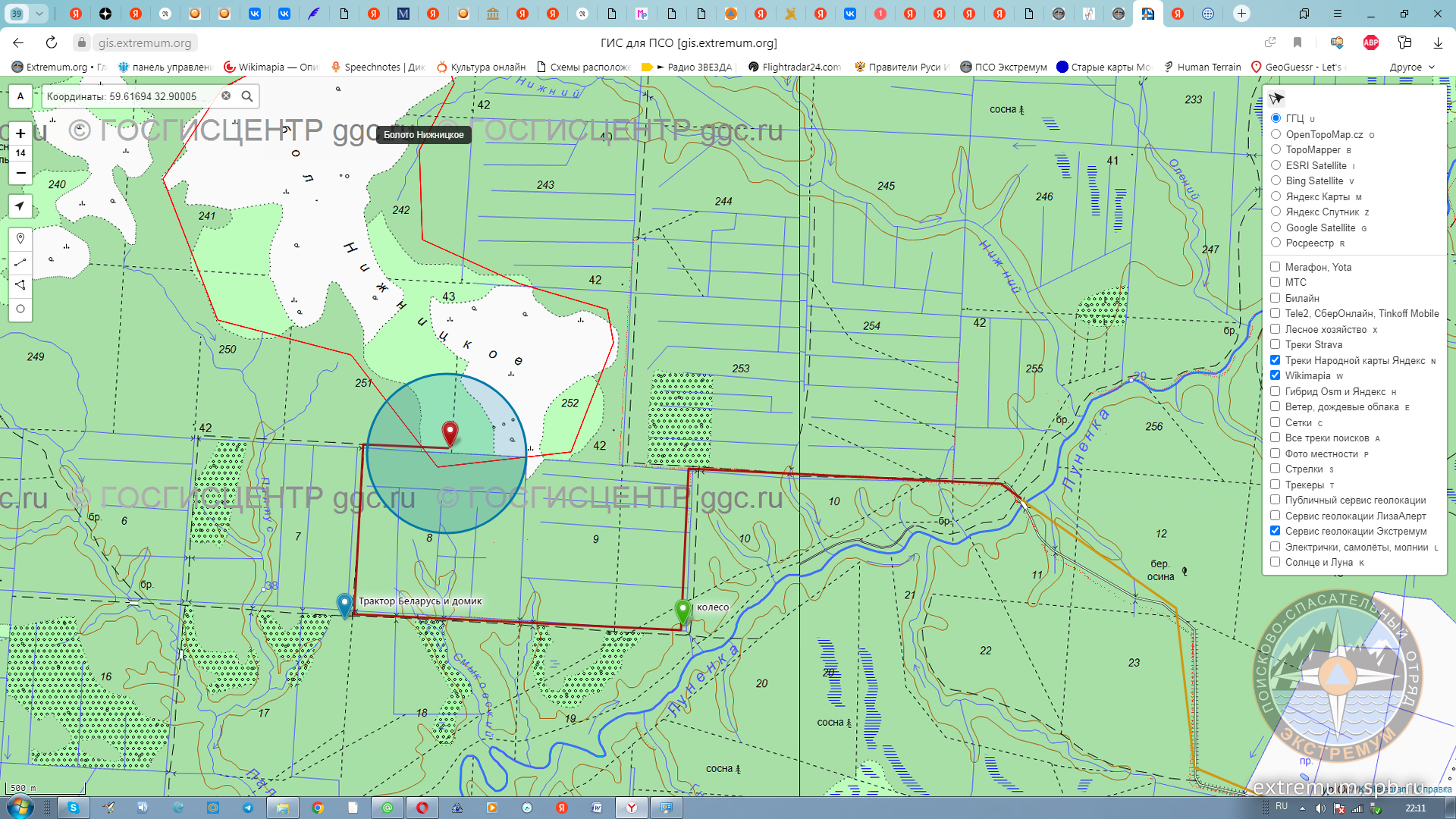Screen dimensions: 1456x819
Task: Select the draw polygon tool
Action: (20, 285)
